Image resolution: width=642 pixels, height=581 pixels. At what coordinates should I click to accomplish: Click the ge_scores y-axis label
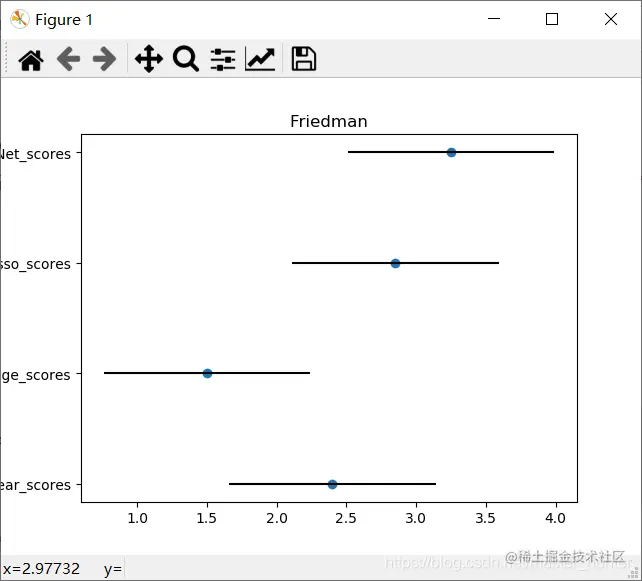35,375
